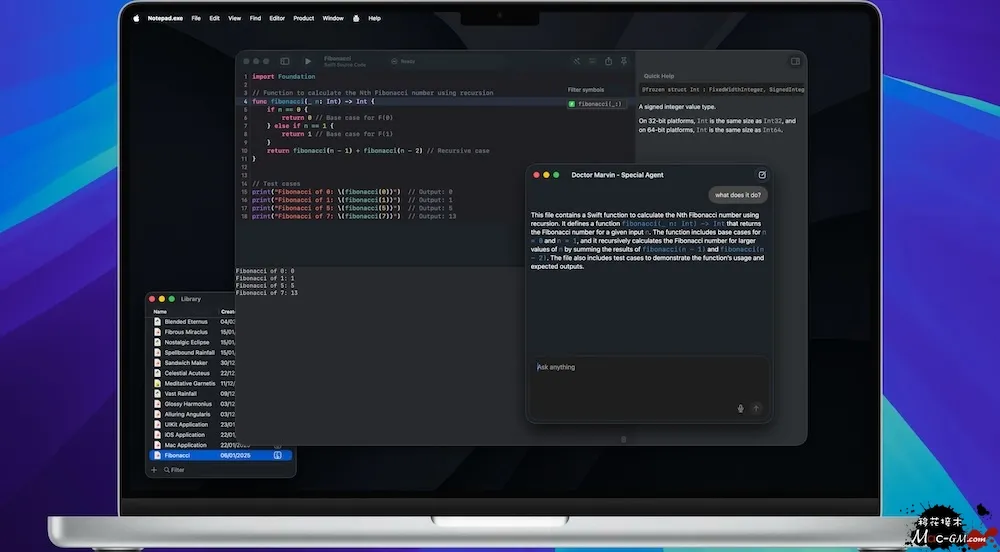Open the Edit menu
This screenshot has height=552, width=1000.
tap(214, 18)
